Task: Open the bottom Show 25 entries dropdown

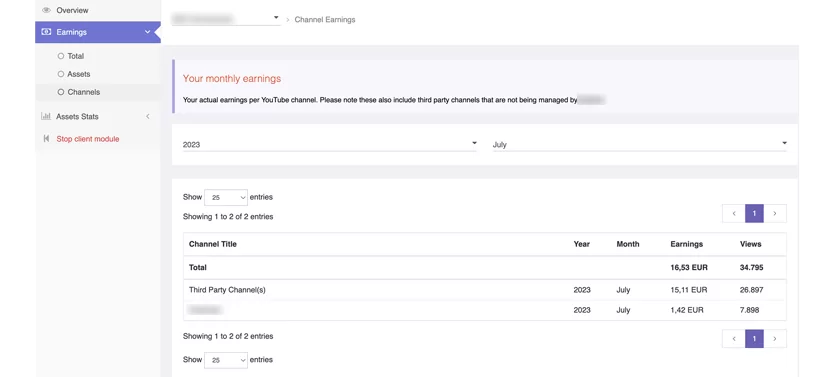Action: [226, 360]
